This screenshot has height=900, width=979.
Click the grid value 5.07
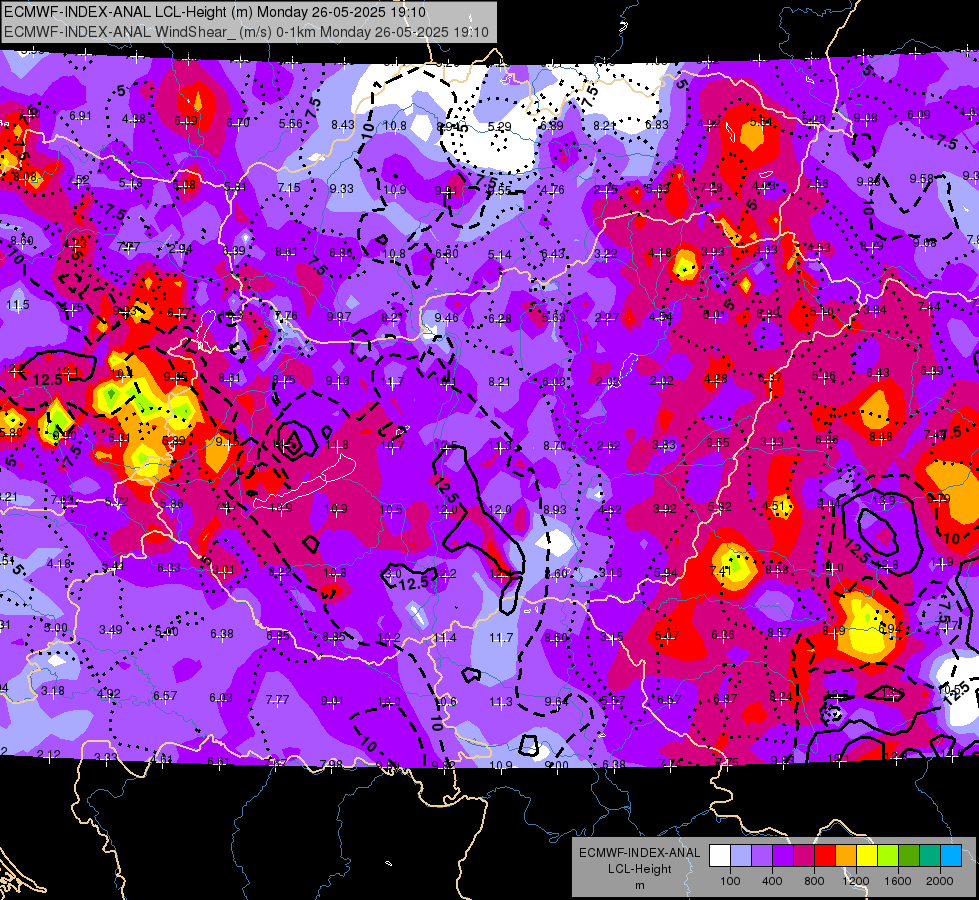tap(667, 636)
